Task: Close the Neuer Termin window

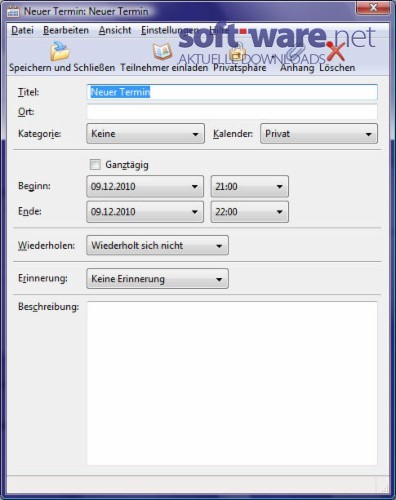Action: coord(373,7)
